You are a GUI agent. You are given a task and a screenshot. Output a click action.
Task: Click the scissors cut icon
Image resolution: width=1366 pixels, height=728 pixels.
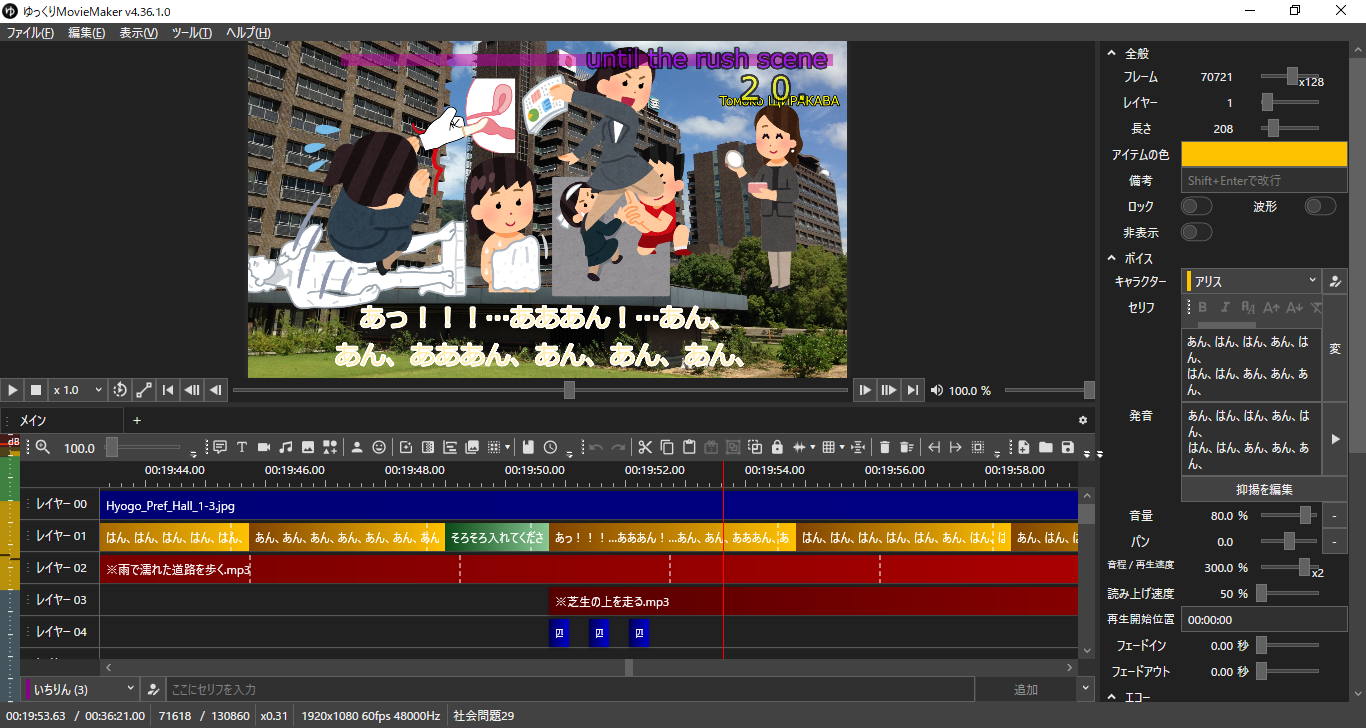coord(645,447)
